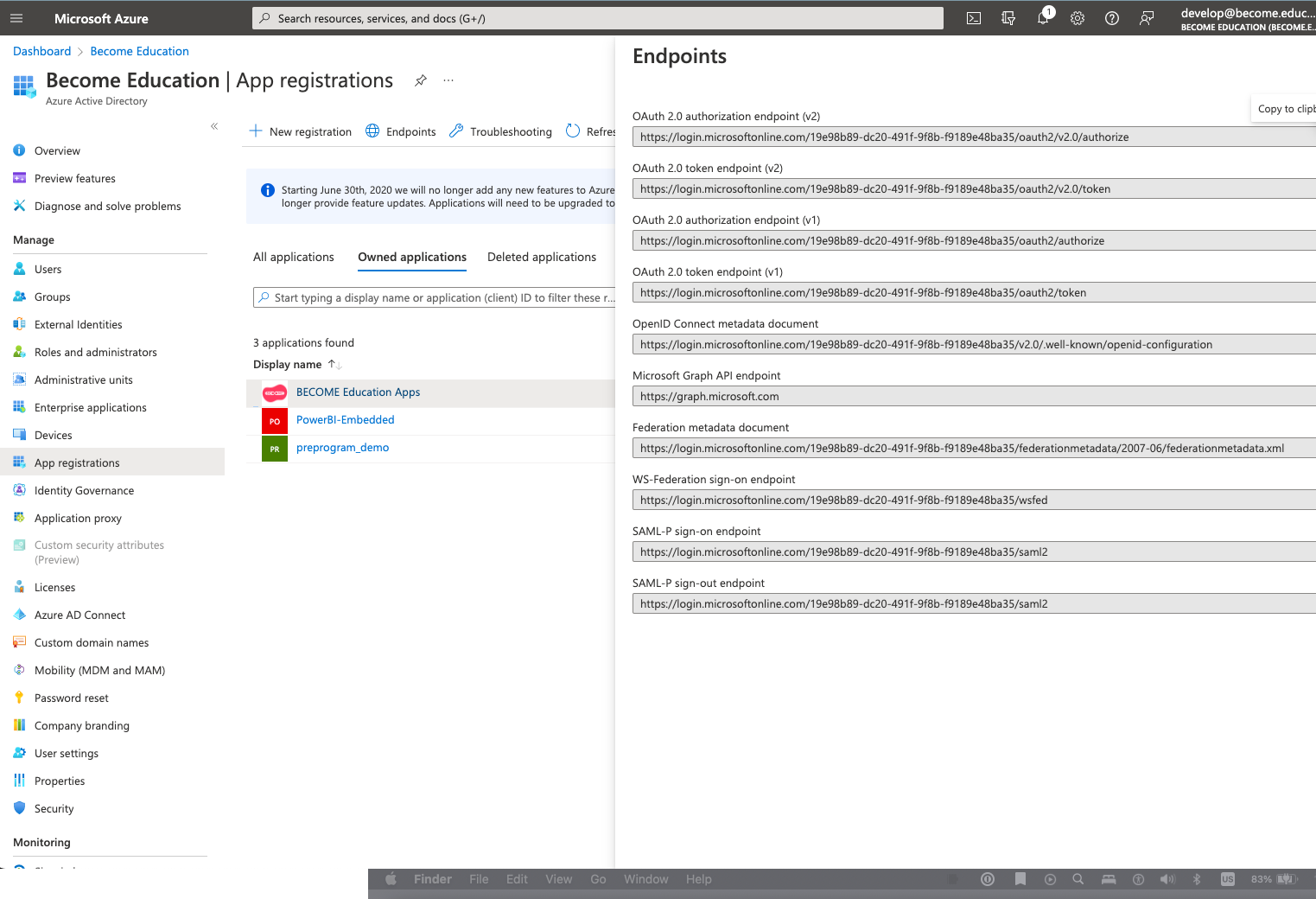Switch to the Owned applications tab

[412, 257]
